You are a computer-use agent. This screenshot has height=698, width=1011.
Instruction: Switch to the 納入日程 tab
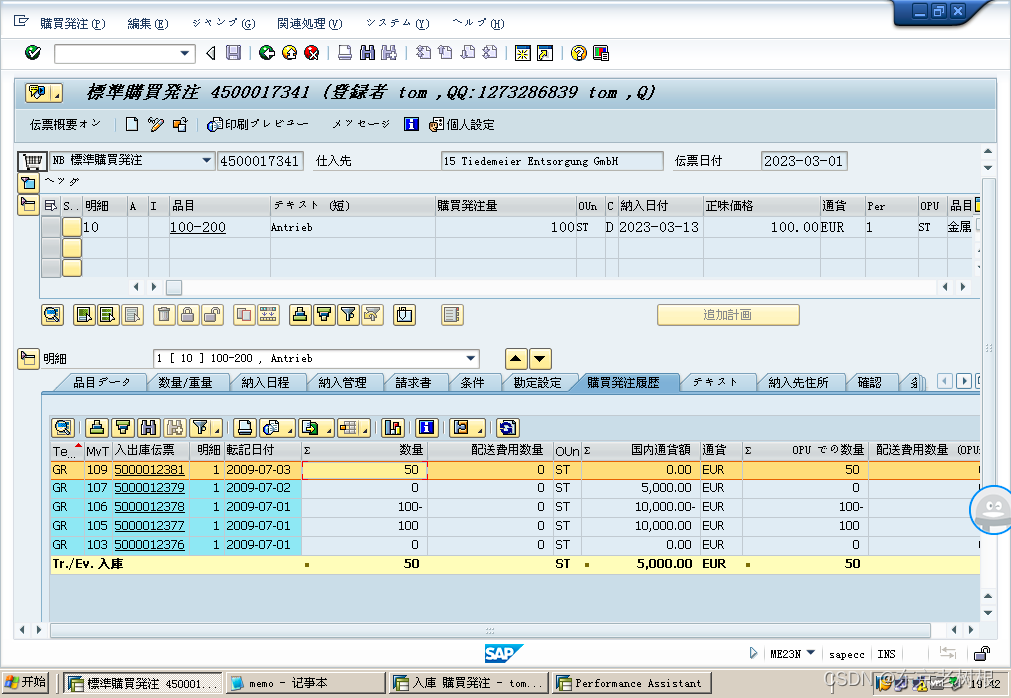[x=265, y=382]
